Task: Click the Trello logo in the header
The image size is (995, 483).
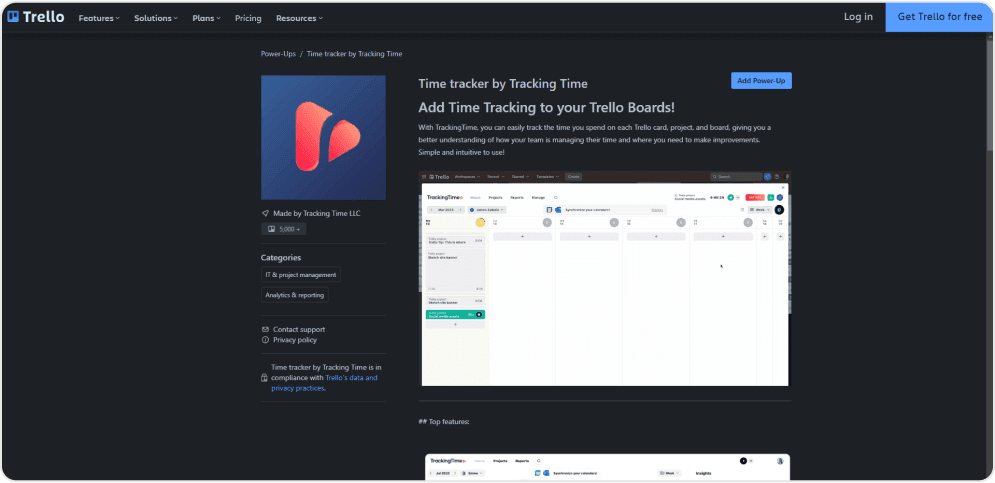Action: (37, 17)
